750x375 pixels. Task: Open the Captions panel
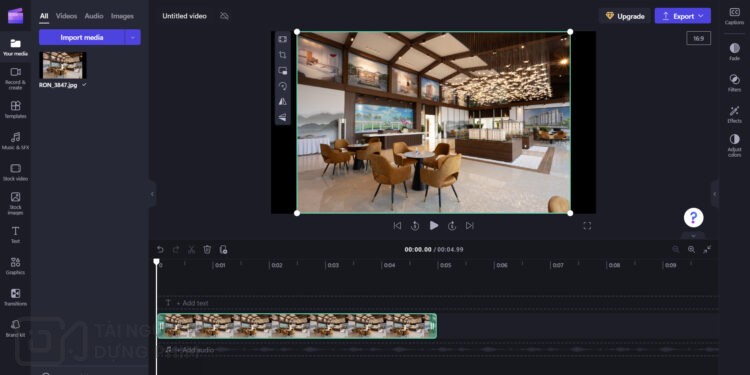[x=734, y=16]
